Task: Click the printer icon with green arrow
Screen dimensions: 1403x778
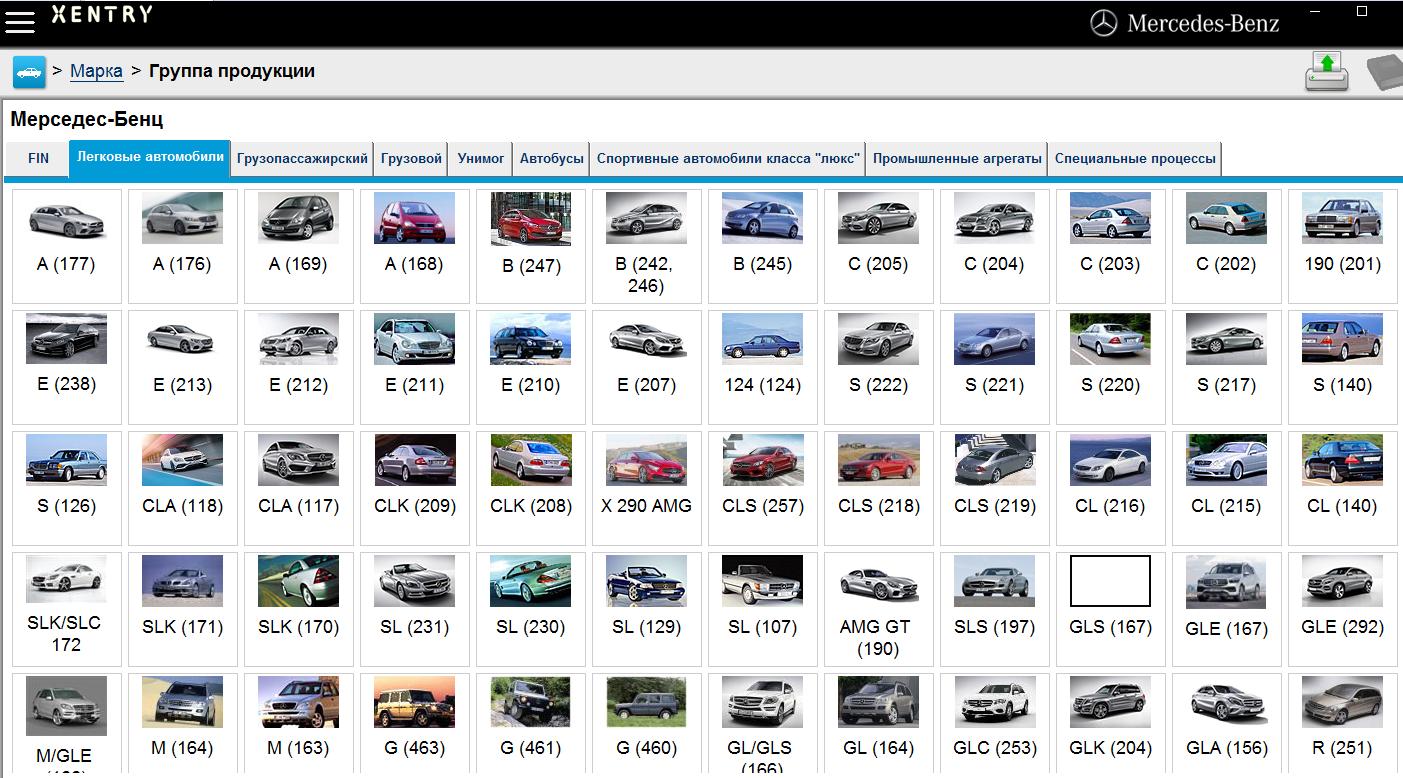Action: tap(1326, 72)
